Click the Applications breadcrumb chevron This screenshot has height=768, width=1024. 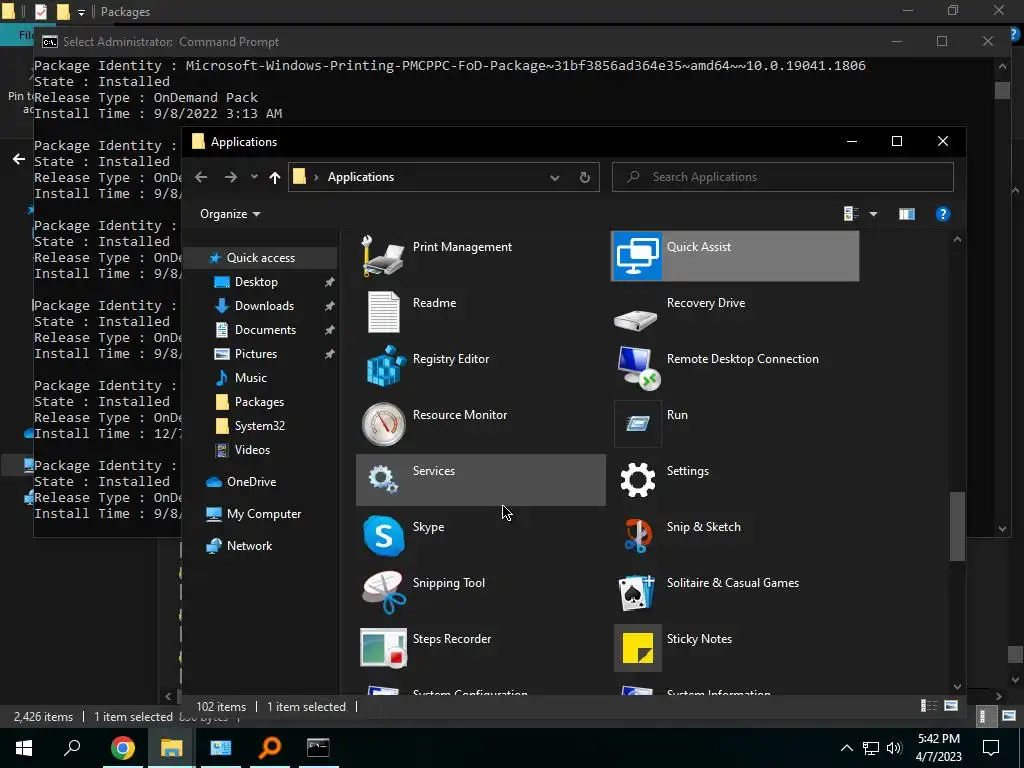pyautogui.click(x=316, y=177)
